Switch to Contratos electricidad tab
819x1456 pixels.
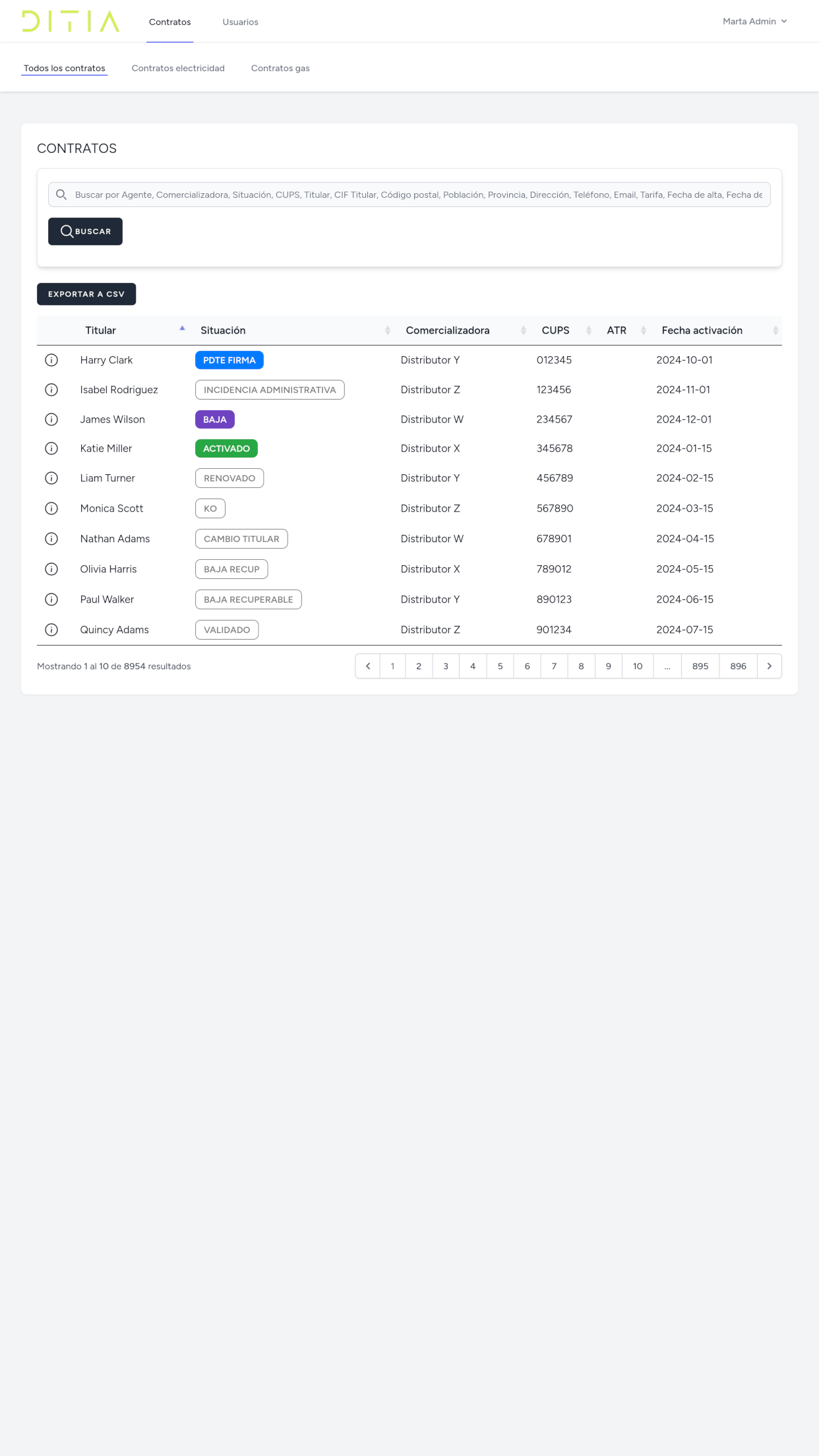point(178,68)
